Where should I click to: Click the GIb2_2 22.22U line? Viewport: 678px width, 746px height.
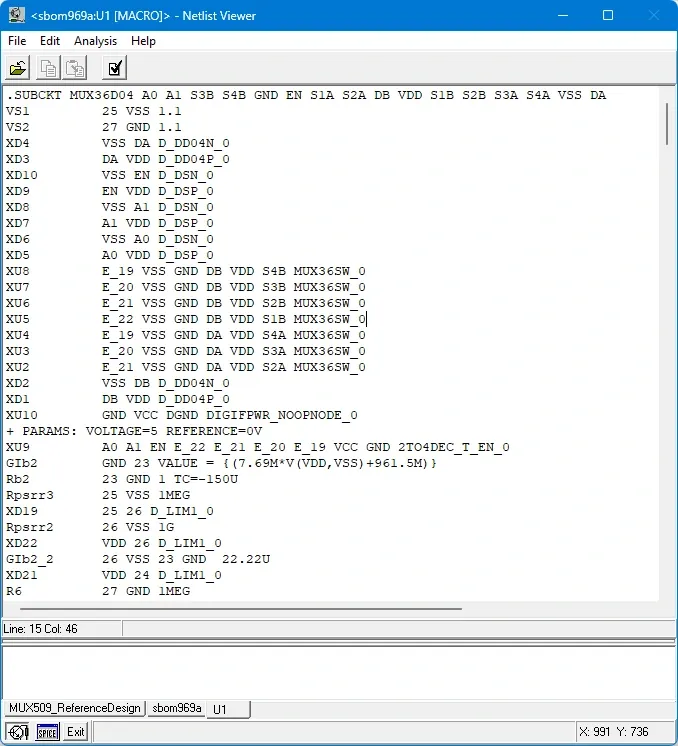pos(138,559)
